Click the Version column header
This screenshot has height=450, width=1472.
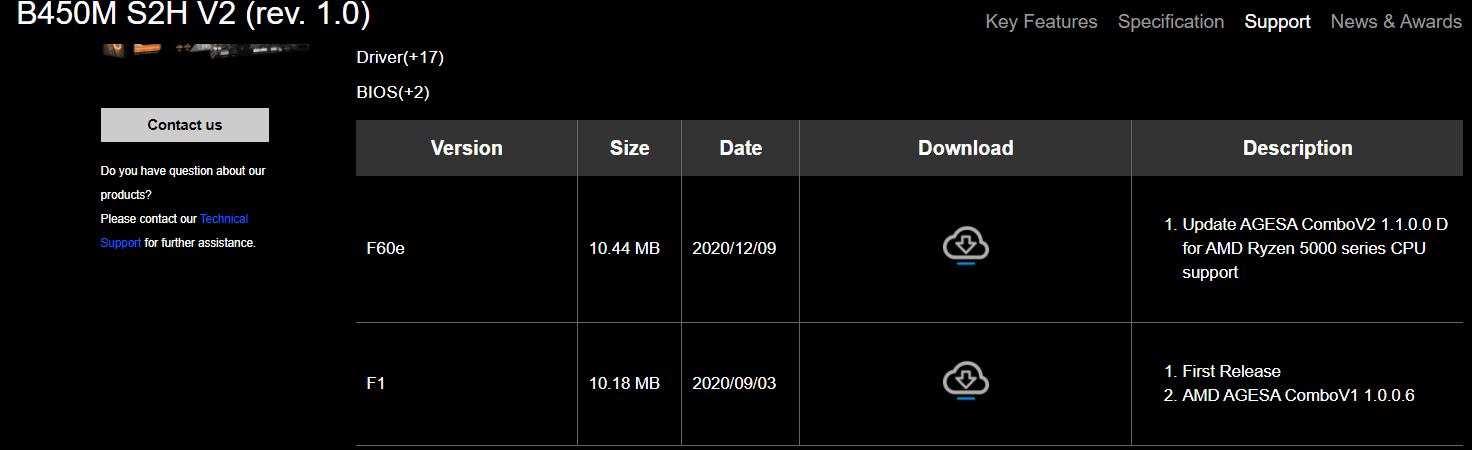(x=466, y=148)
